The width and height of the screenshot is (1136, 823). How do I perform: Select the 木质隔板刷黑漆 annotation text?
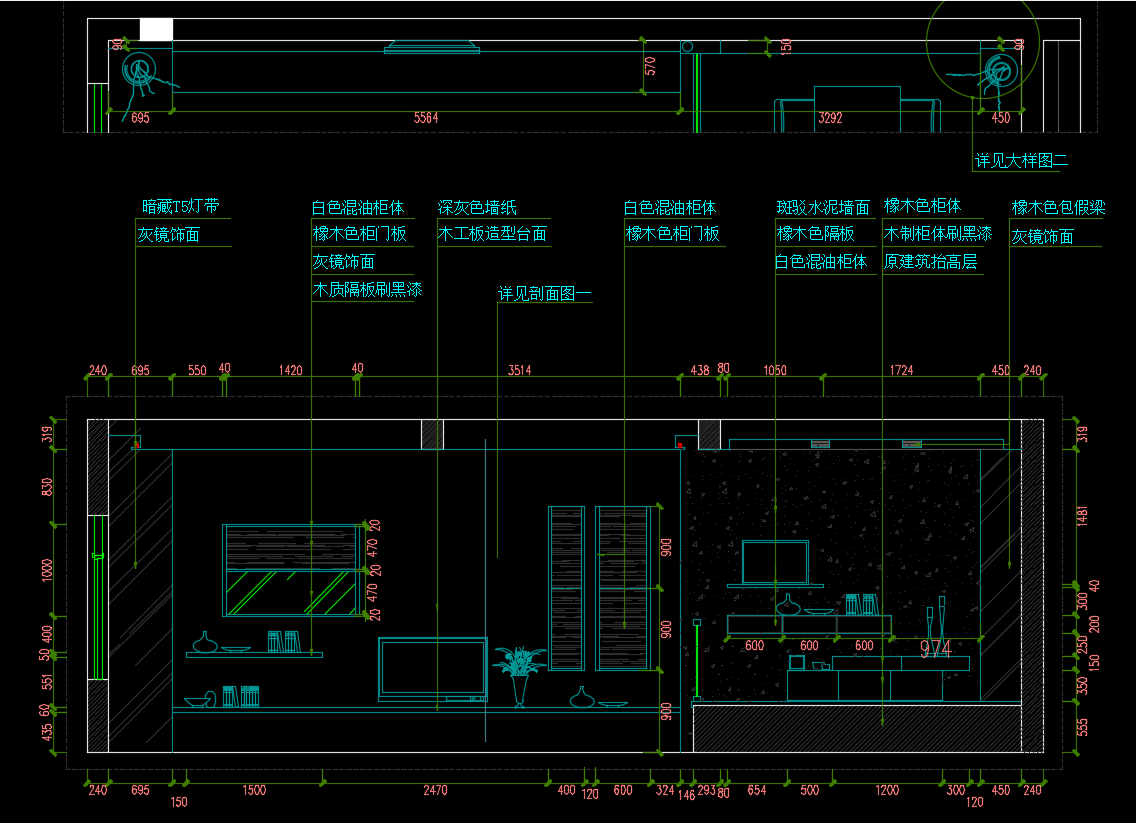367,290
